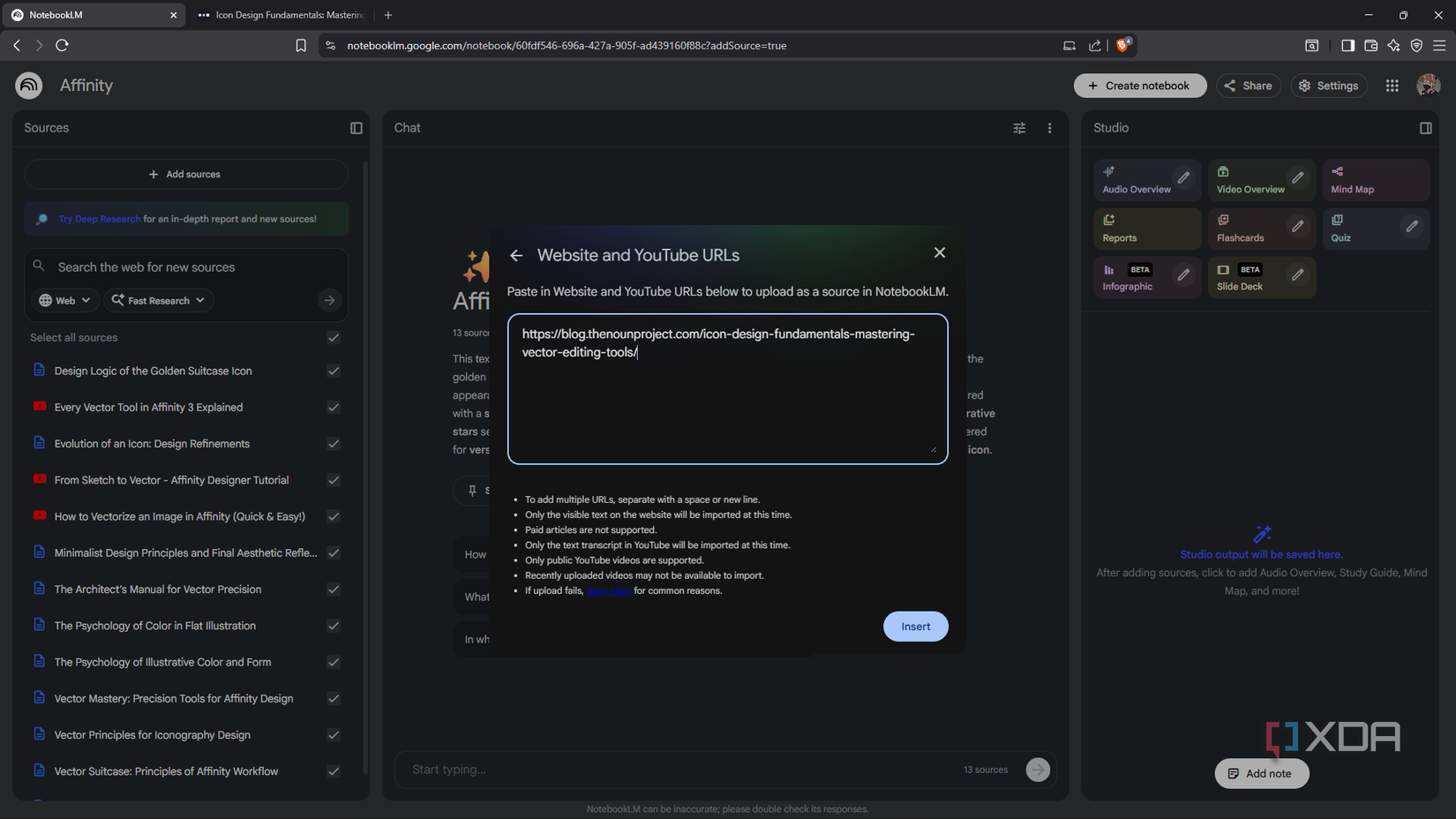1456x819 pixels.
Task: Open the Web source type dropdown
Action: click(64, 300)
